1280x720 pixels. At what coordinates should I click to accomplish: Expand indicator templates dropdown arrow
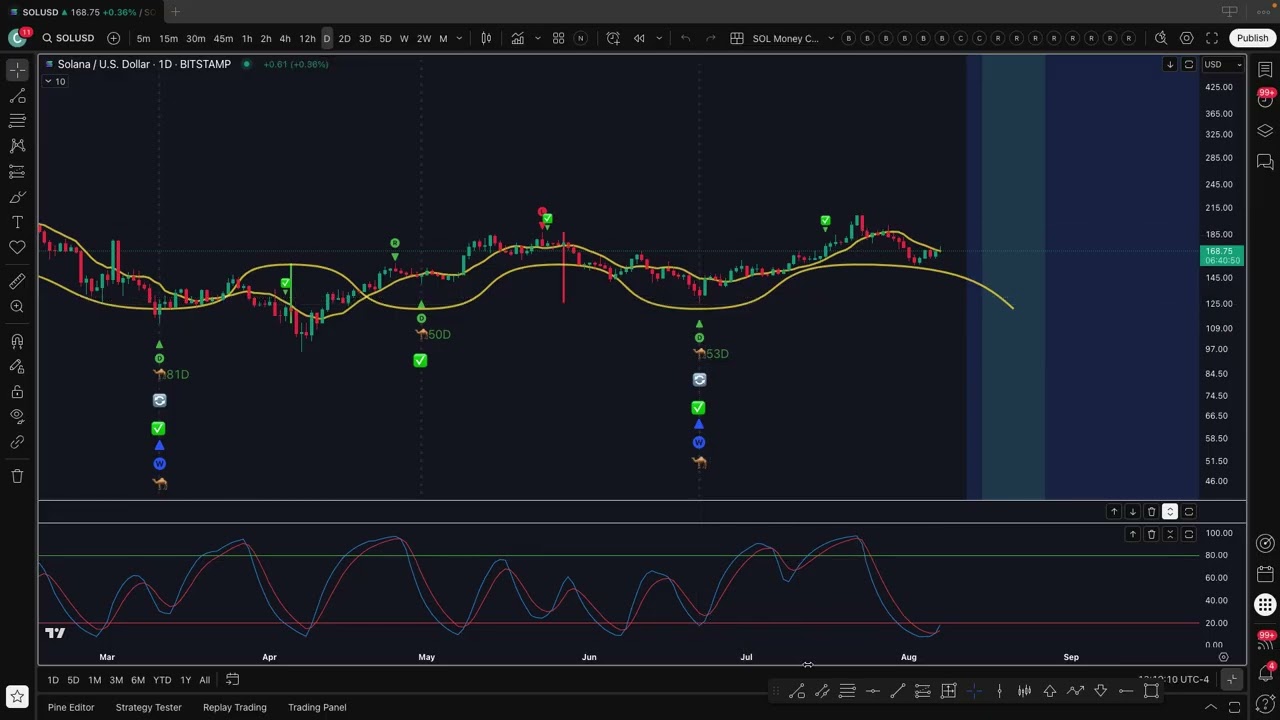538,38
